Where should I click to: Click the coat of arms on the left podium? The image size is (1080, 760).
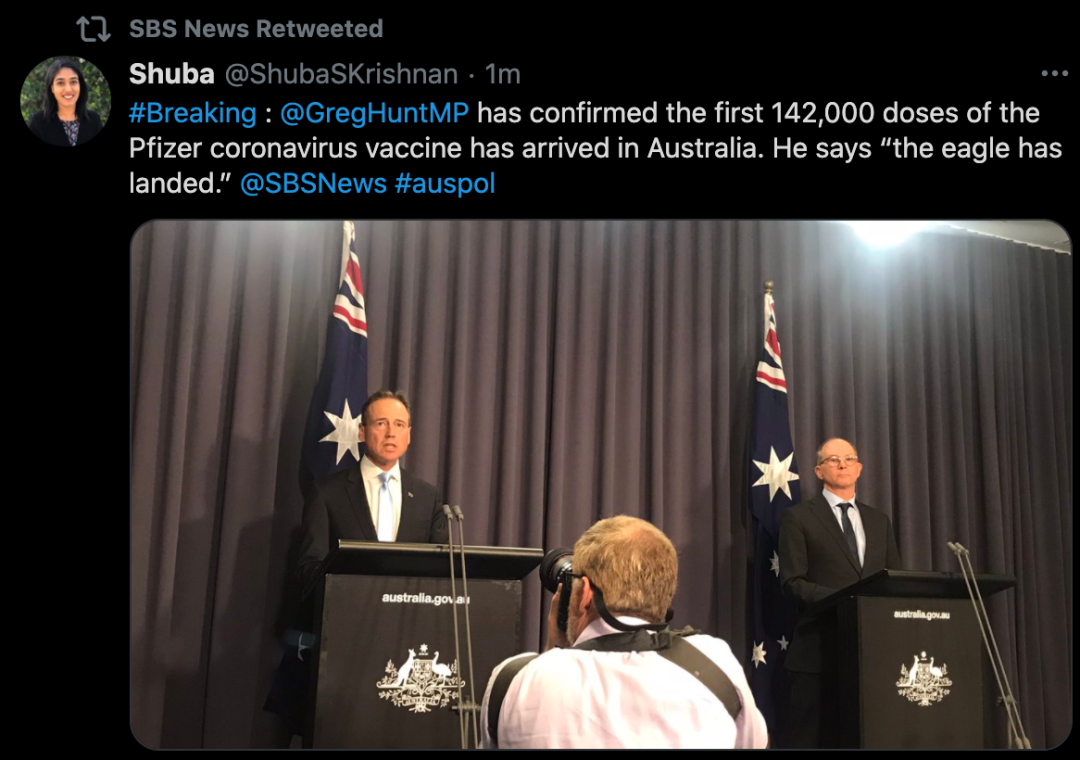pos(421,680)
